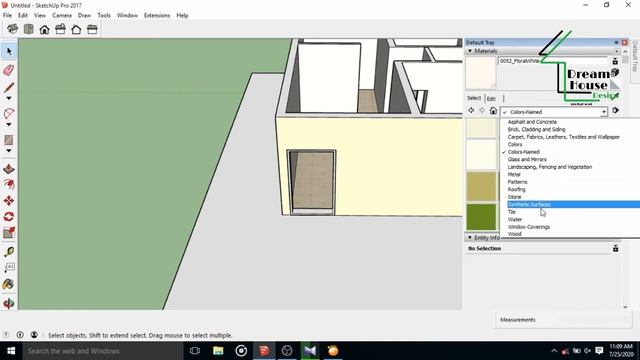The width and height of the screenshot is (640, 360).
Task: Select the Scale tool
Action: click(x=9, y=233)
